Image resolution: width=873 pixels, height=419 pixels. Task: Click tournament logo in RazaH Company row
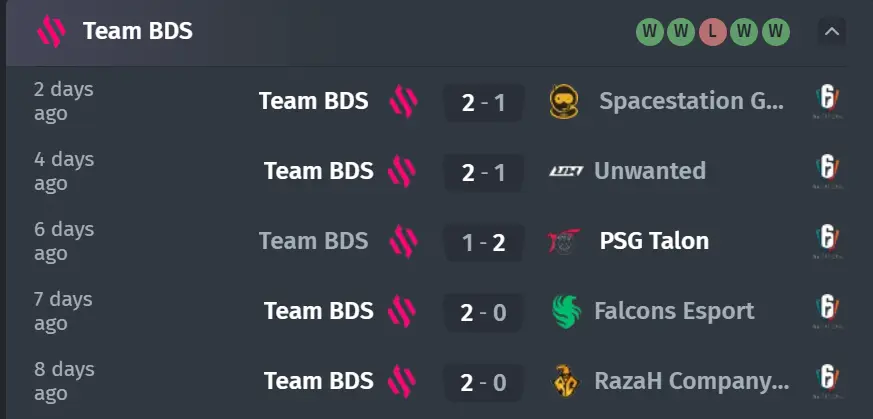(827, 382)
